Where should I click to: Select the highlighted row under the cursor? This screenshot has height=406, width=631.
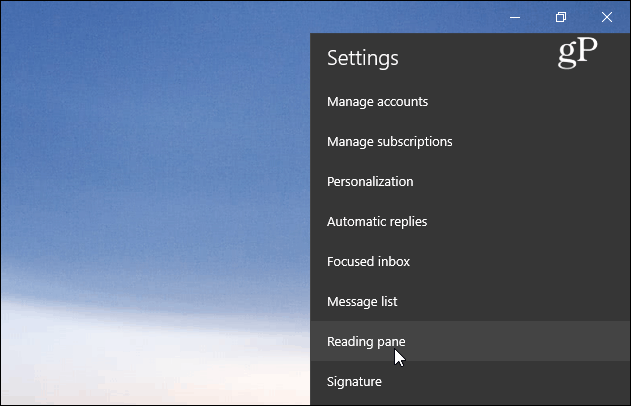(x=470, y=341)
